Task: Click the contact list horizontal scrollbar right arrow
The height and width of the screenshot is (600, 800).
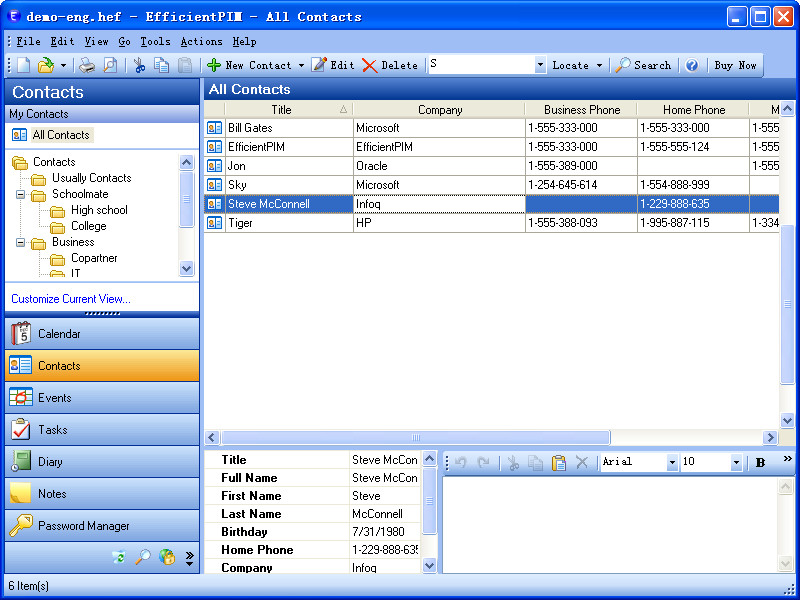Action: (x=770, y=437)
